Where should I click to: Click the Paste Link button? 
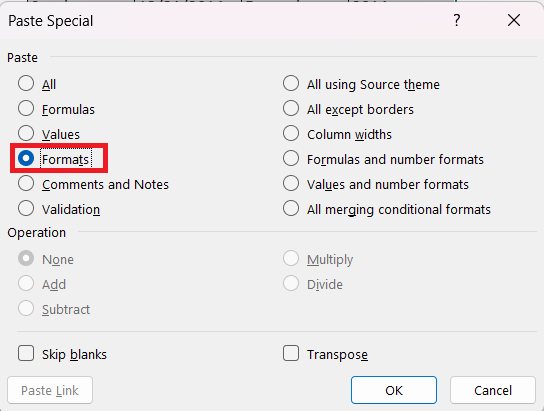pos(50,390)
